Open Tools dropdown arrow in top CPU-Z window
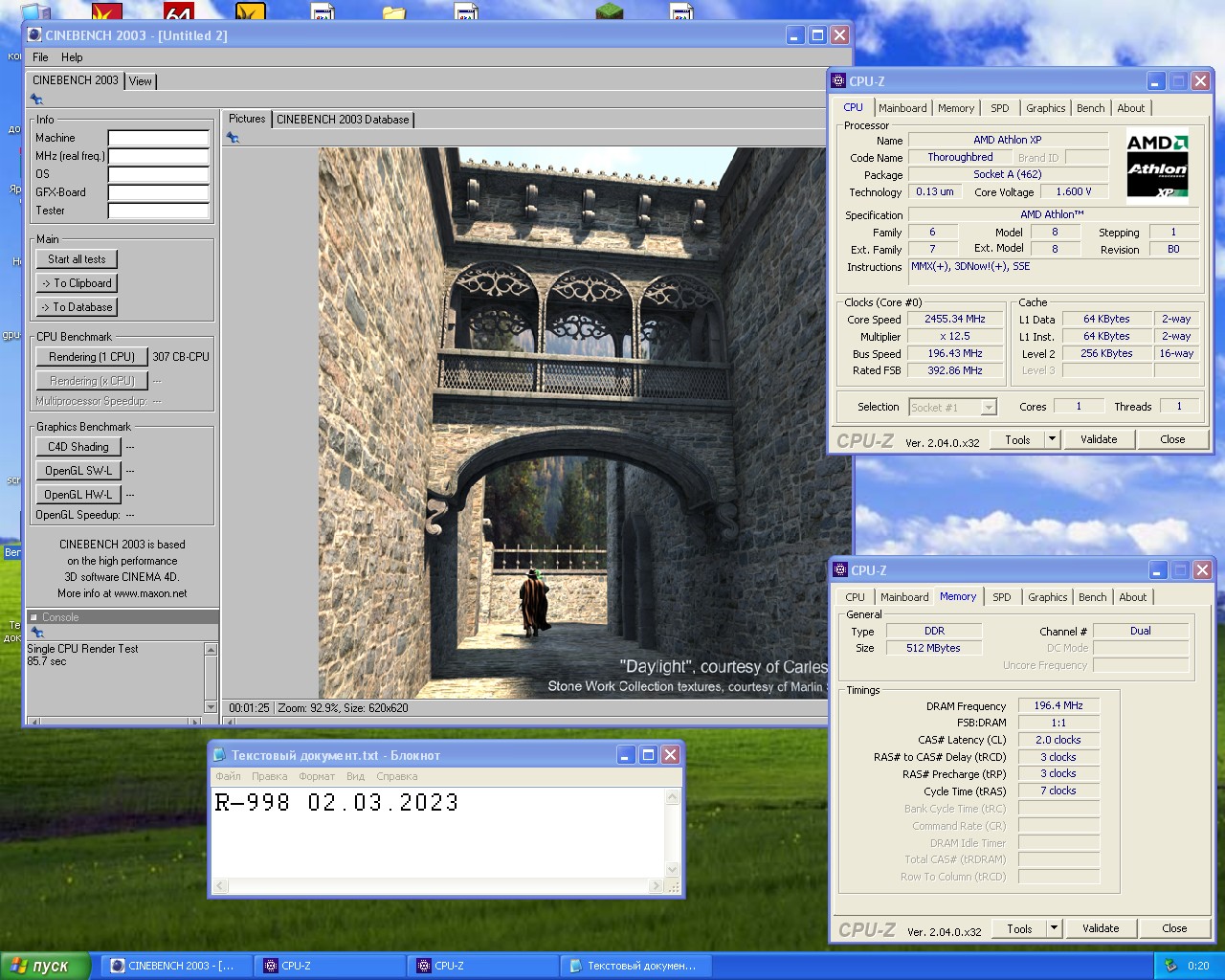 tap(1052, 439)
